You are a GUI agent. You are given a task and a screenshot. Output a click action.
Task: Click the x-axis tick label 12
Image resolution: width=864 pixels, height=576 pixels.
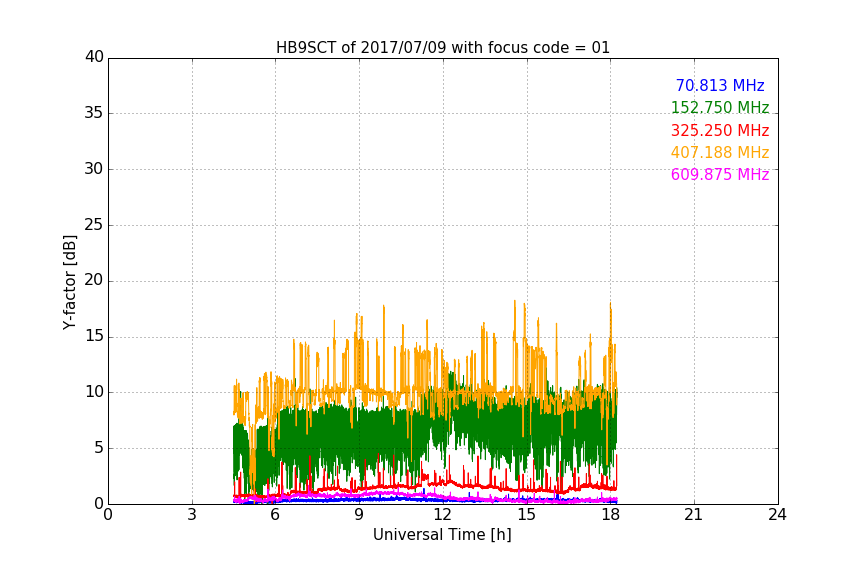[443, 515]
